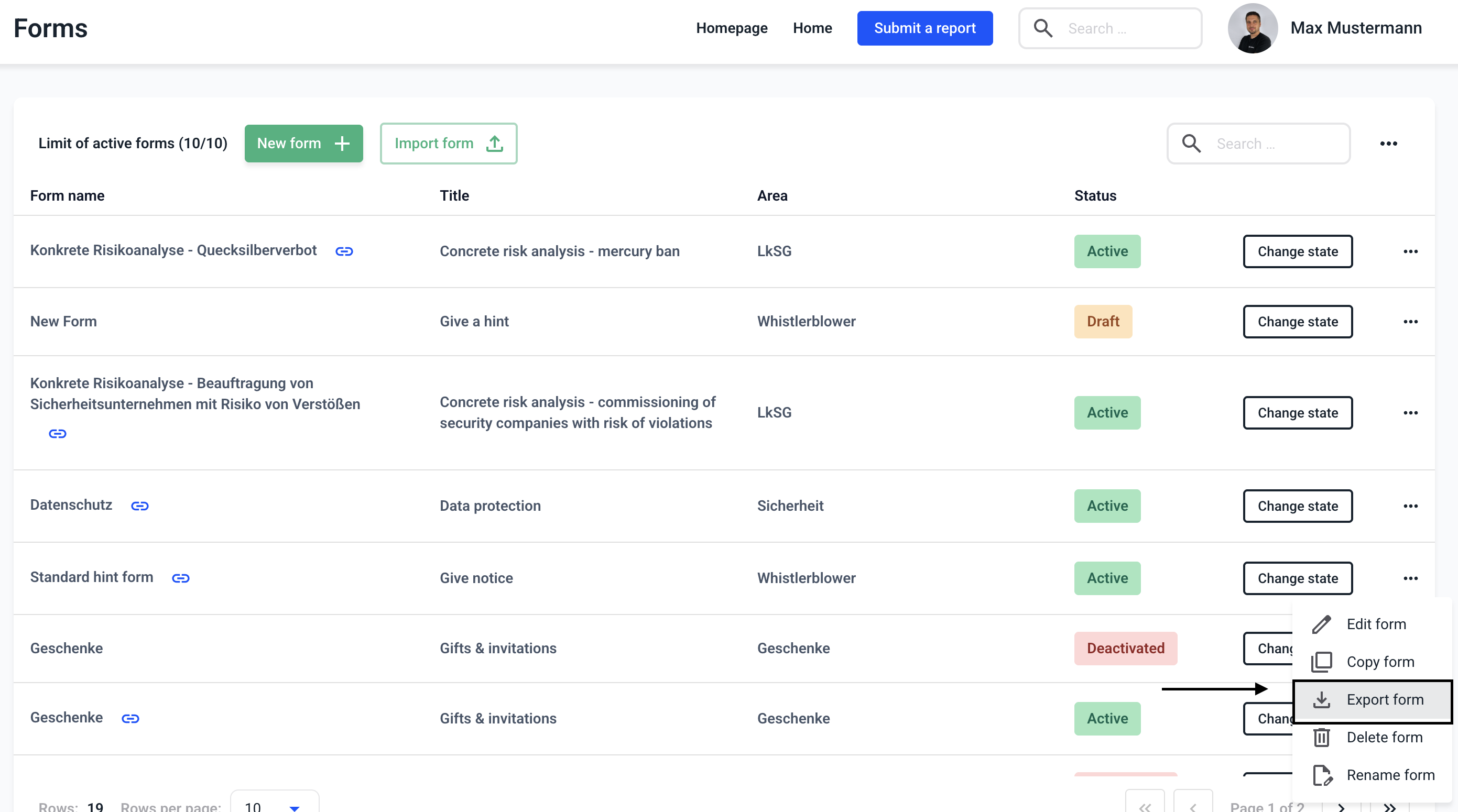The image size is (1458, 812).
Task: Jump to last page of forms
Action: [x=1389, y=807]
